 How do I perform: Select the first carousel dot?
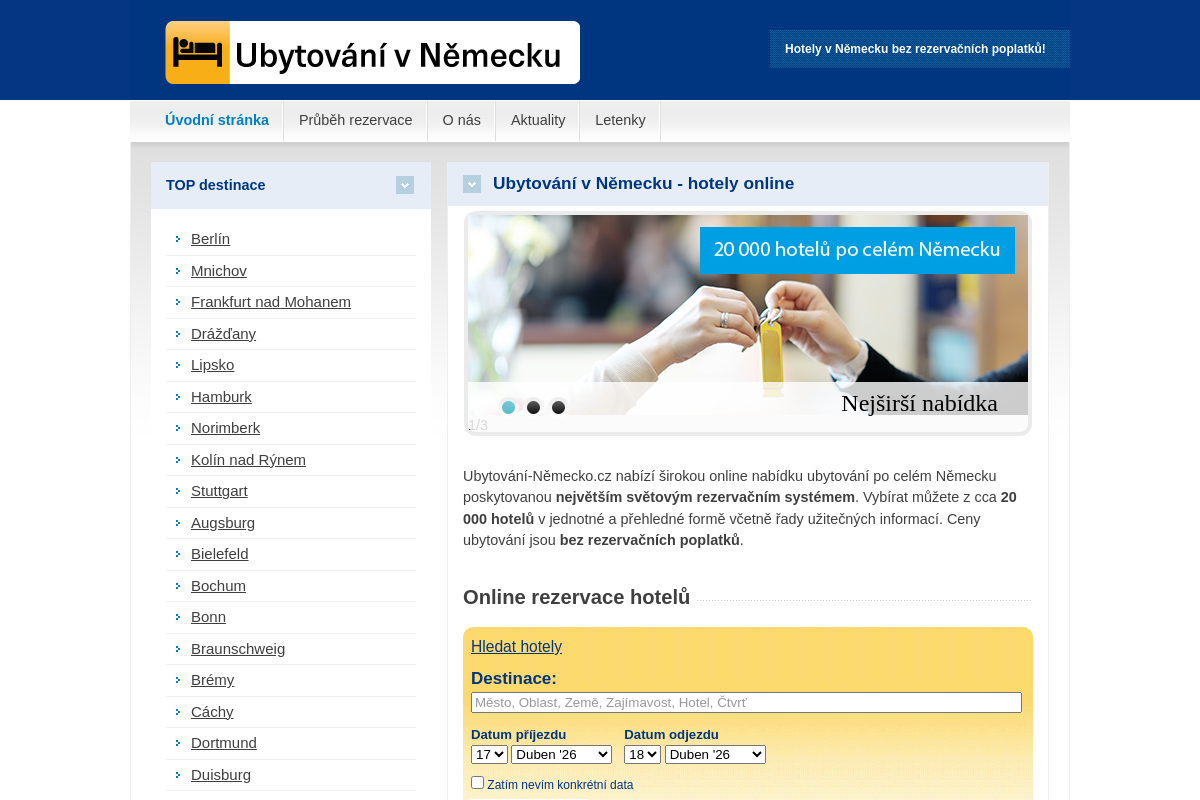(508, 407)
